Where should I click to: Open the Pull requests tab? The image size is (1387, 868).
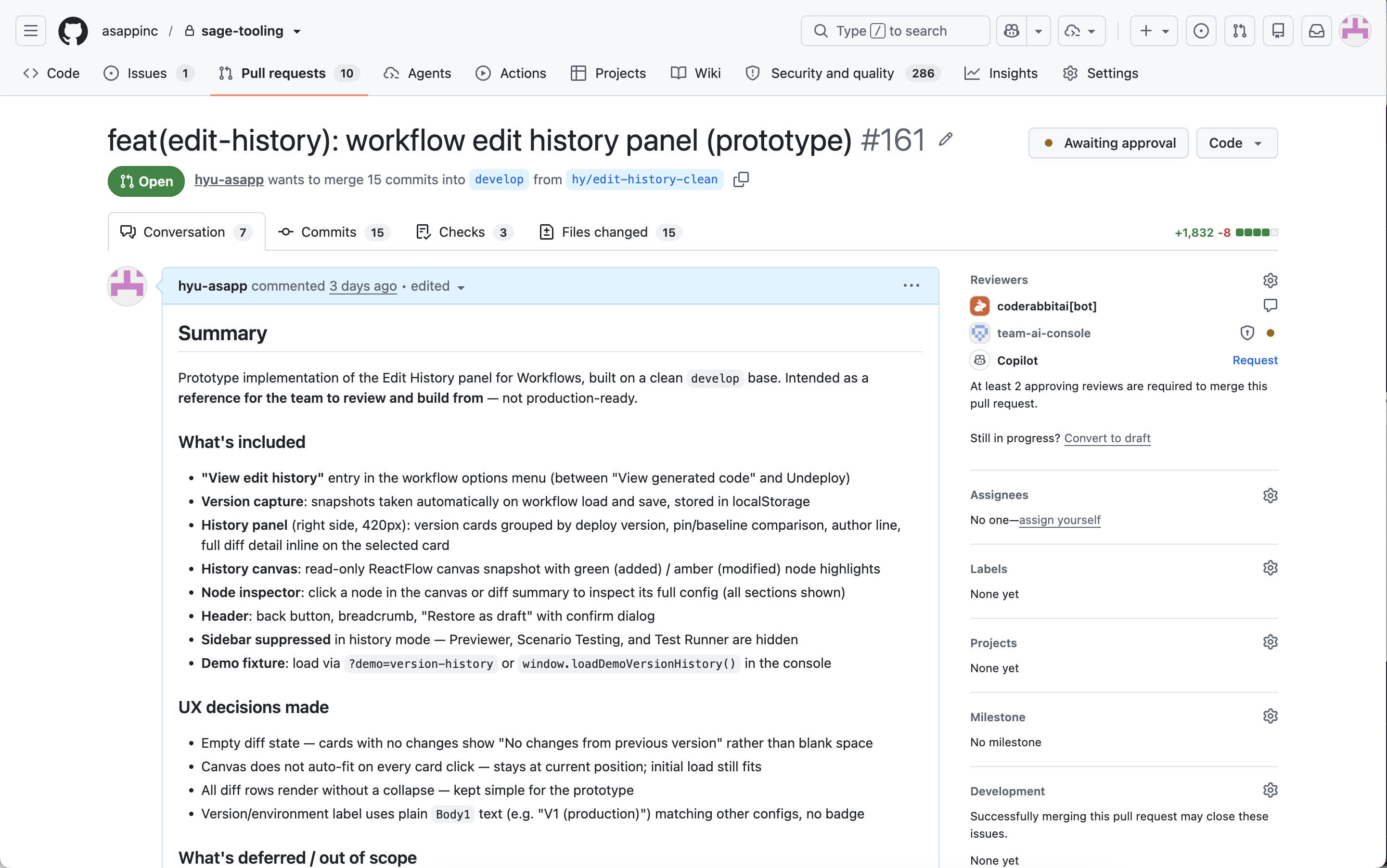point(289,73)
